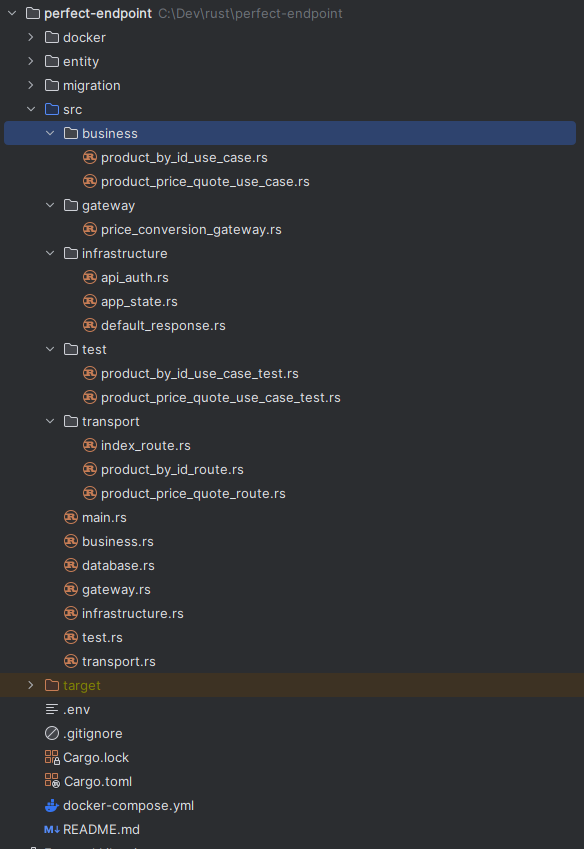
Task: Click the blue src folder icon
Action: click(52, 109)
